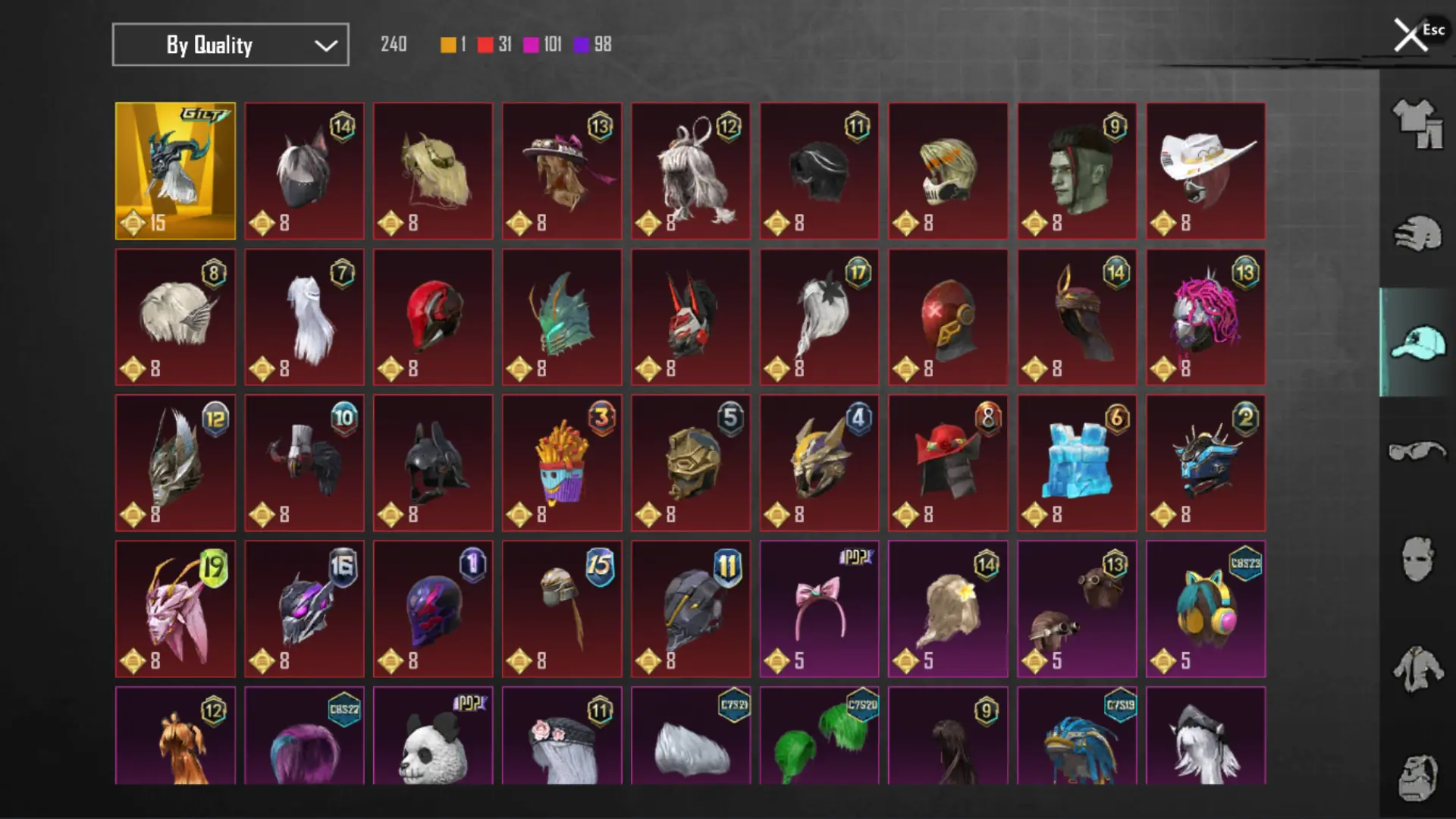The width and height of the screenshot is (1456, 819).
Task: Select the teal cap headgear category
Action: 1417,342
